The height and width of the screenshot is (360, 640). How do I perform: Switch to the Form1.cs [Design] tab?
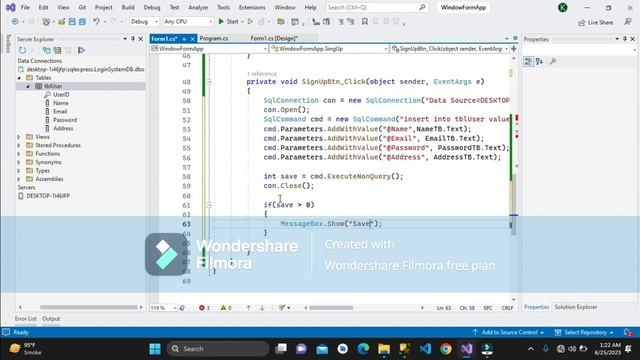274,38
